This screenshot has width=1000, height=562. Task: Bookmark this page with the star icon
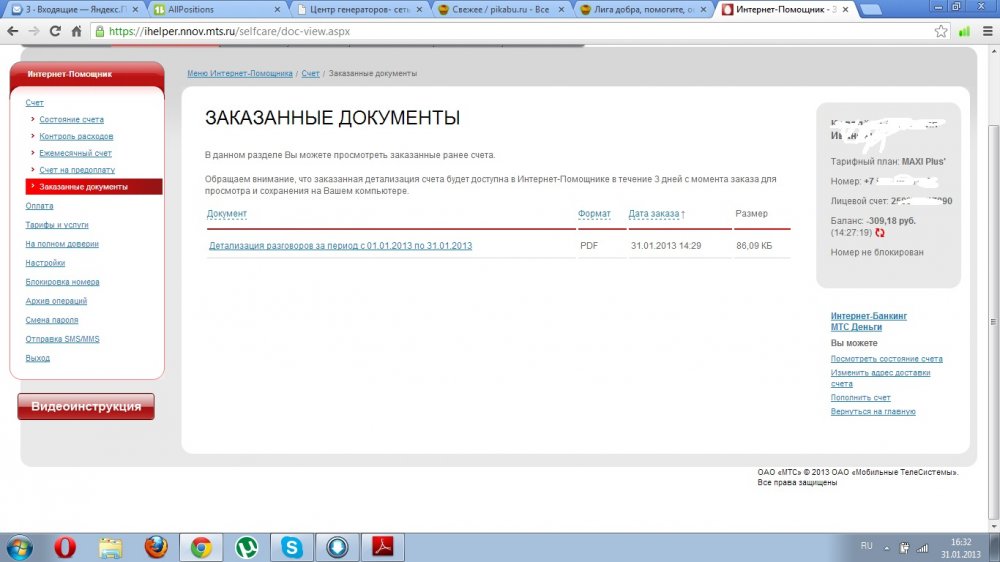click(941, 31)
